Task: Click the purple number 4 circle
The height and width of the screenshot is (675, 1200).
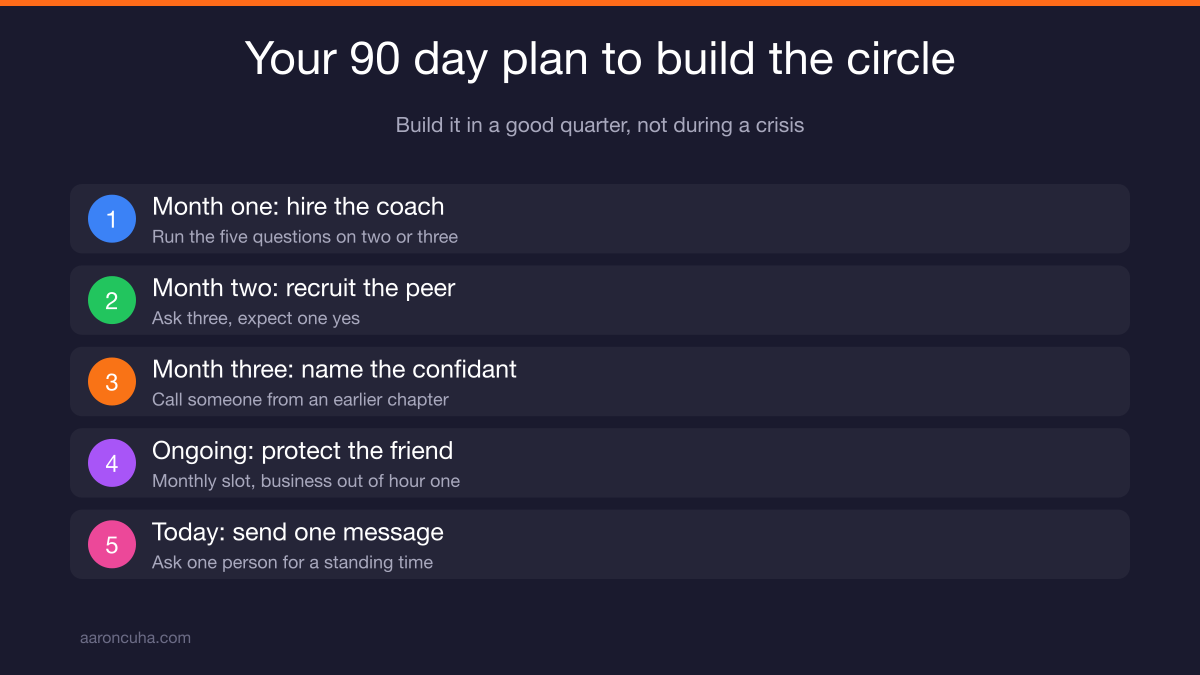Action: pos(112,463)
